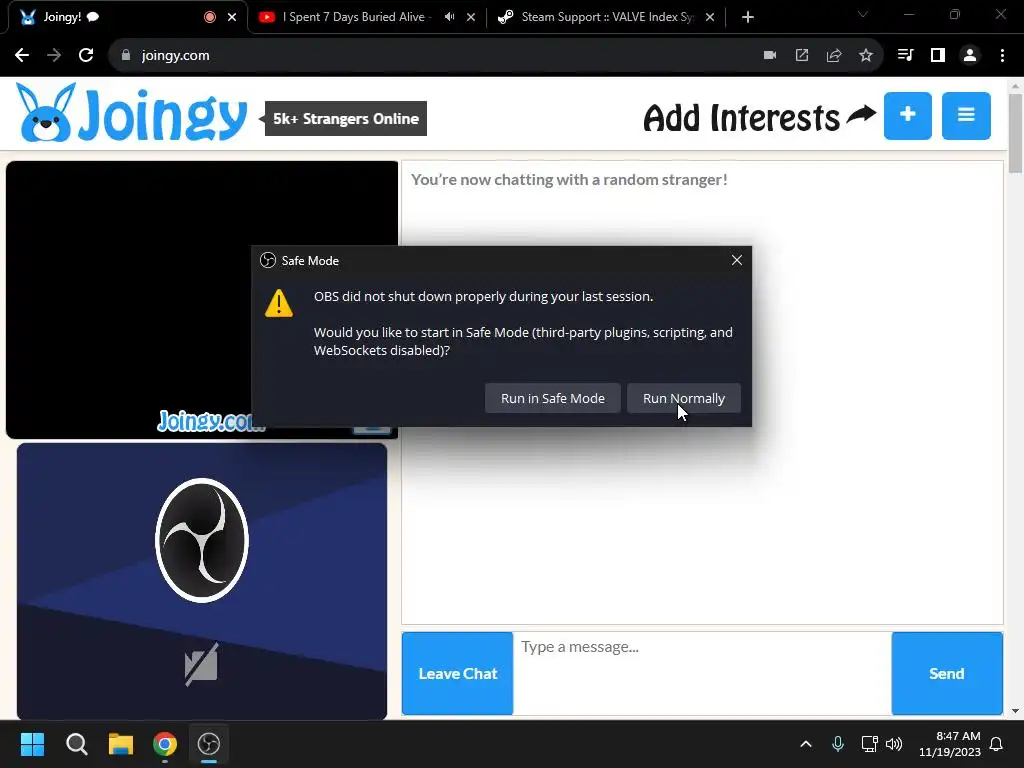The image size is (1024, 768).
Task: Show hidden system tray icons
Action: click(806, 744)
